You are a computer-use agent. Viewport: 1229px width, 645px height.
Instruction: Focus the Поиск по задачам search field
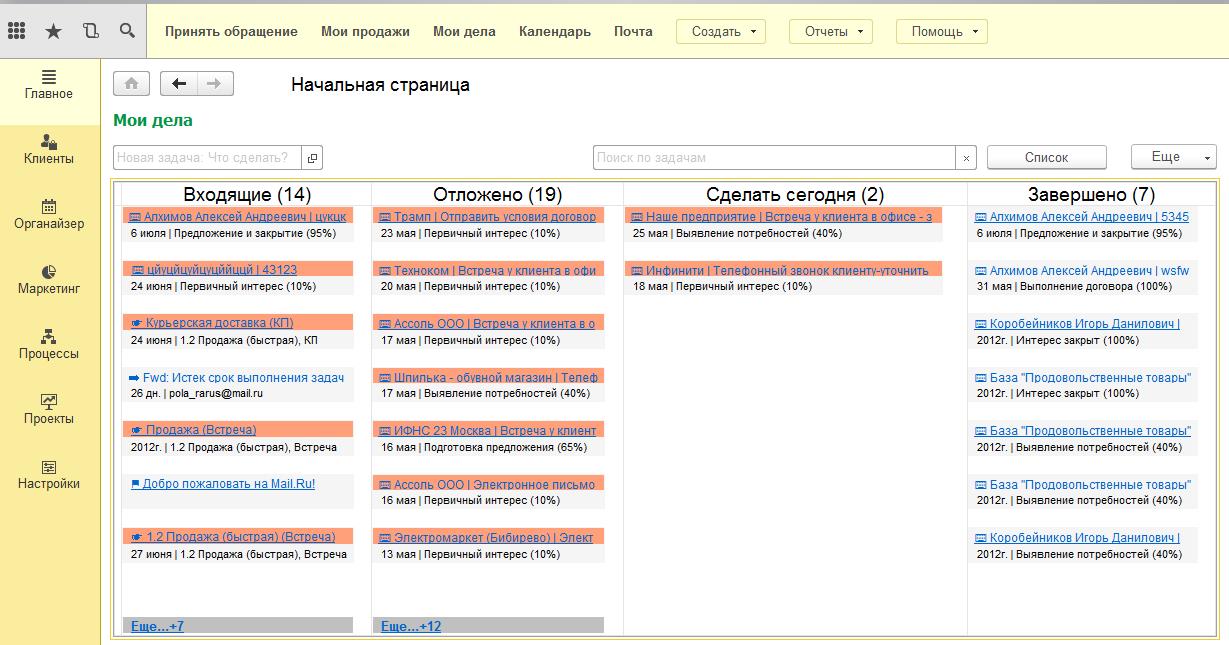[x=774, y=158]
